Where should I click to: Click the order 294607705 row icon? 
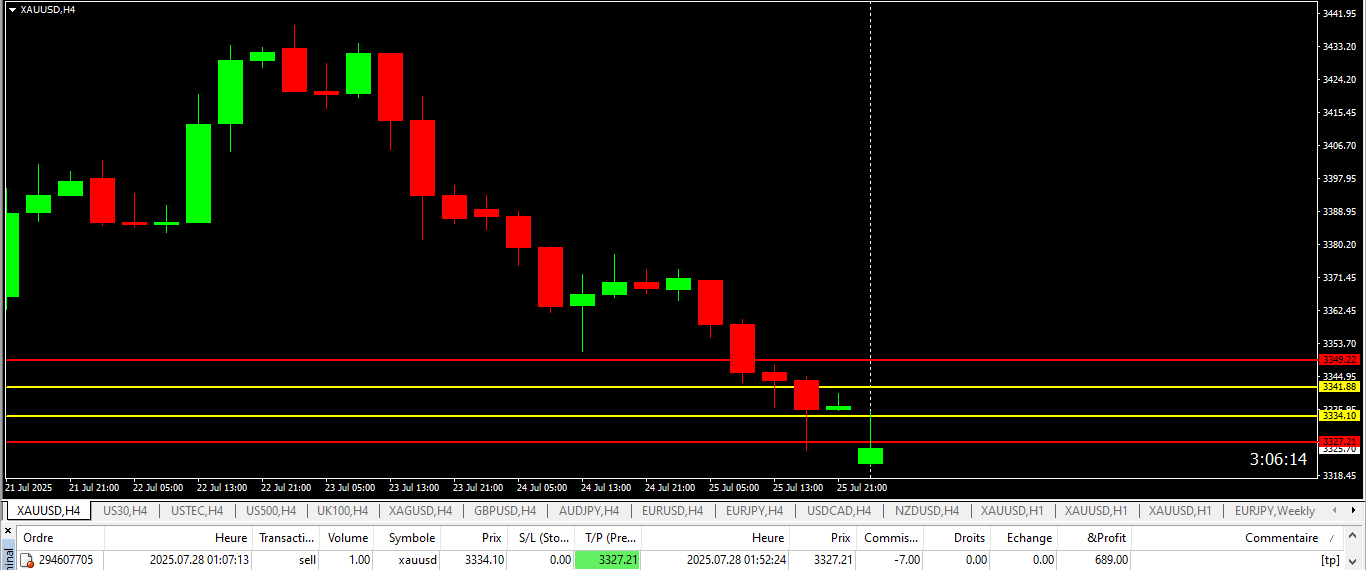point(29,561)
